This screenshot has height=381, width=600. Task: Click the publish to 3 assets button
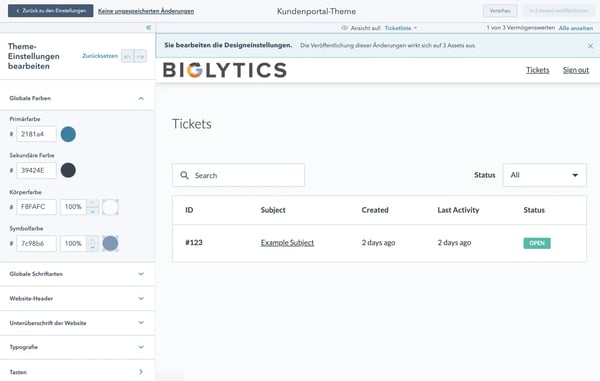click(x=559, y=11)
